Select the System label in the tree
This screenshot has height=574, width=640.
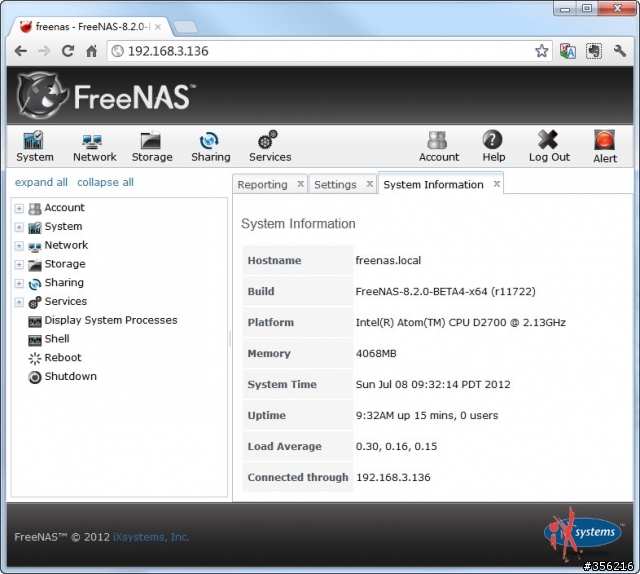pyautogui.click(x=63, y=226)
